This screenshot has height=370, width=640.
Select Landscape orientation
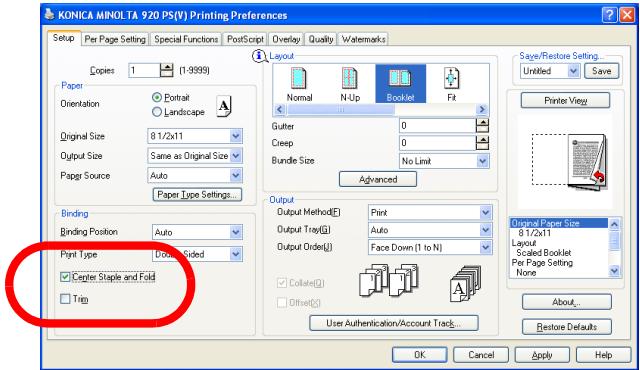point(157,112)
